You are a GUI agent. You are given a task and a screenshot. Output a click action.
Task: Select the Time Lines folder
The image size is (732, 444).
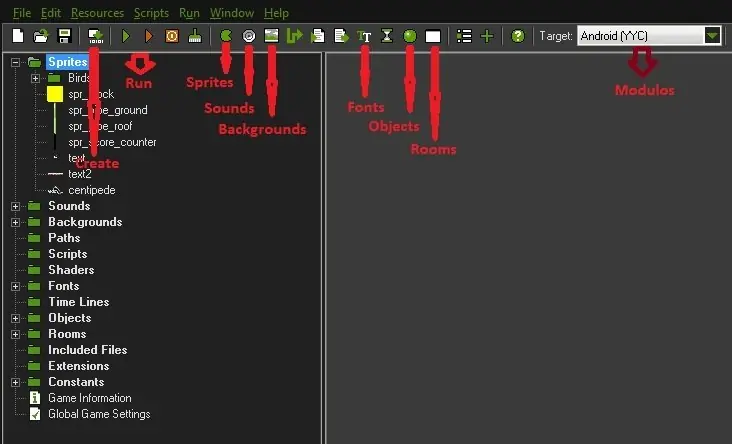tap(78, 302)
